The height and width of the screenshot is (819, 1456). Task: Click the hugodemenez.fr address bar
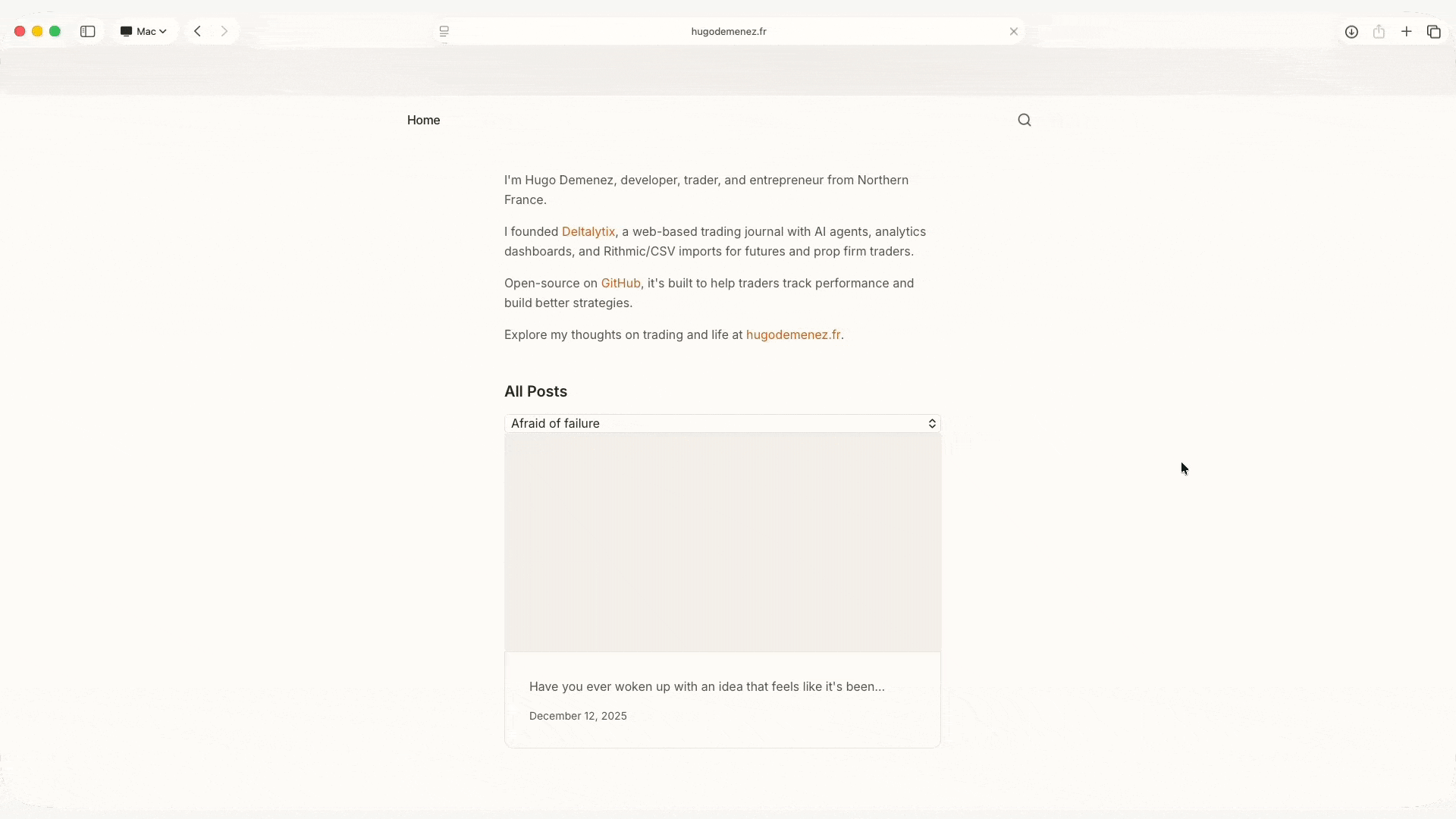(x=728, y=31)
